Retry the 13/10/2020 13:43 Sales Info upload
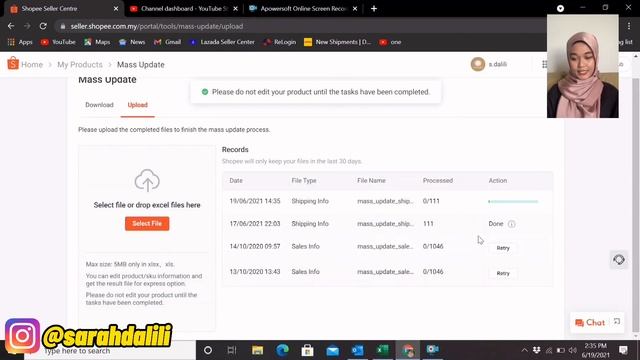This screenshot has height=360, width=640. click(x=503, y=273)
